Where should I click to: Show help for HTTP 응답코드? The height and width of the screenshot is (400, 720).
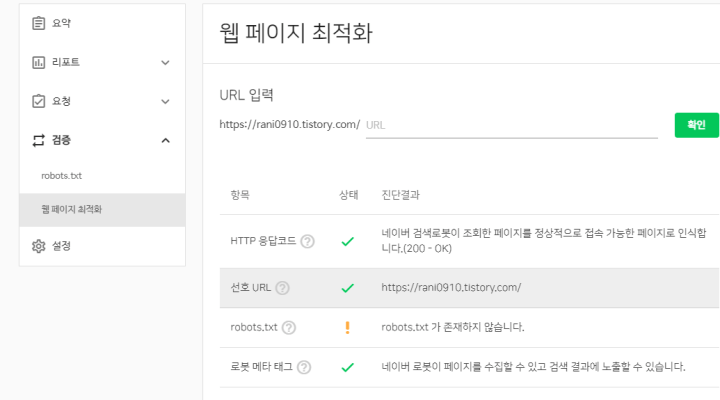307,241
